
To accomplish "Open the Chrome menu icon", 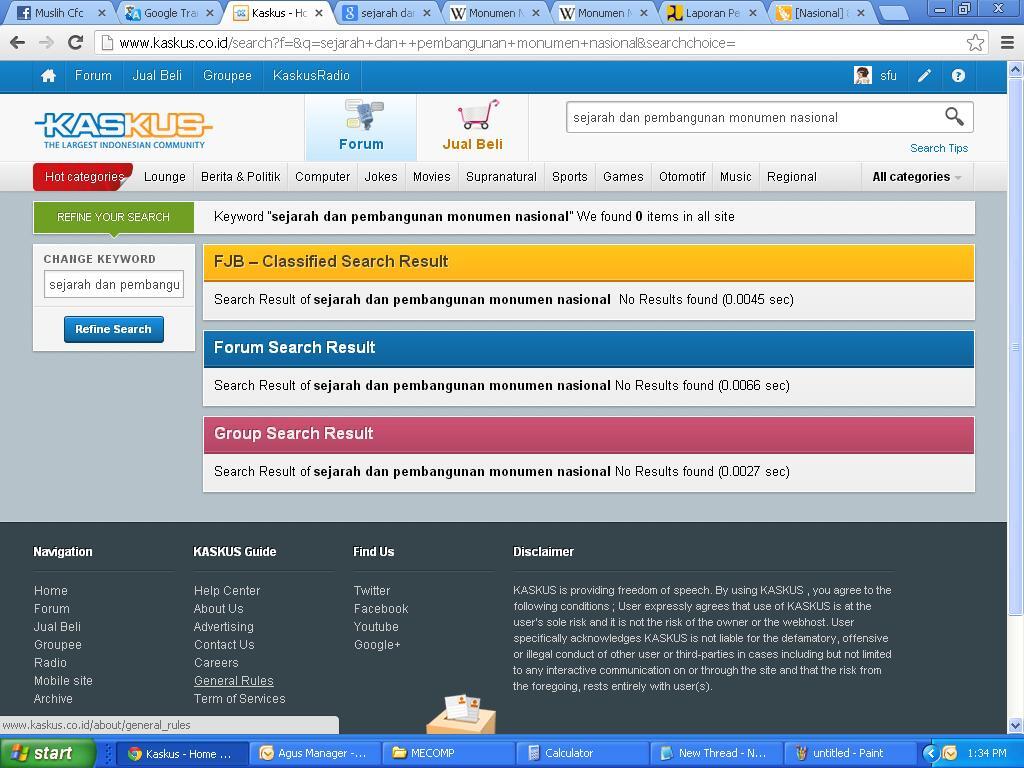I will click(1008, 43).
